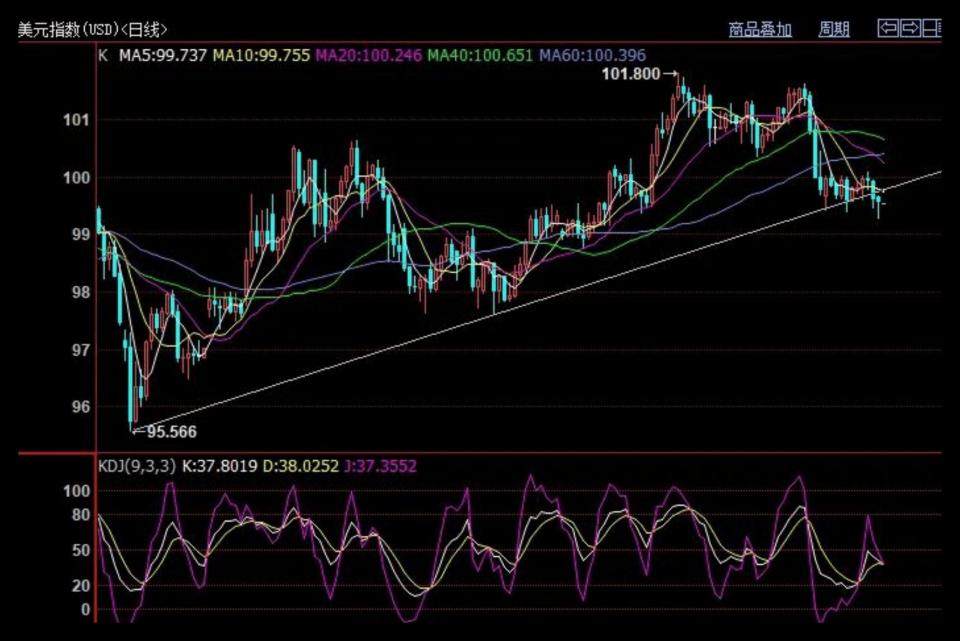The height and width of the screenshot is (641, 960).
Task: Click the KDJ(9,3,3) indicator name
Action: click(x=137, y=467)
